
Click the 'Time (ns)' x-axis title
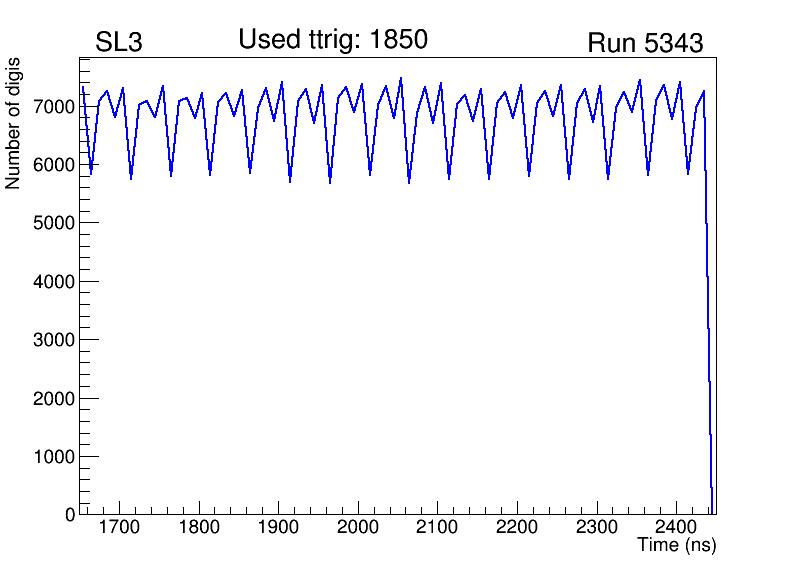[677, 546]
